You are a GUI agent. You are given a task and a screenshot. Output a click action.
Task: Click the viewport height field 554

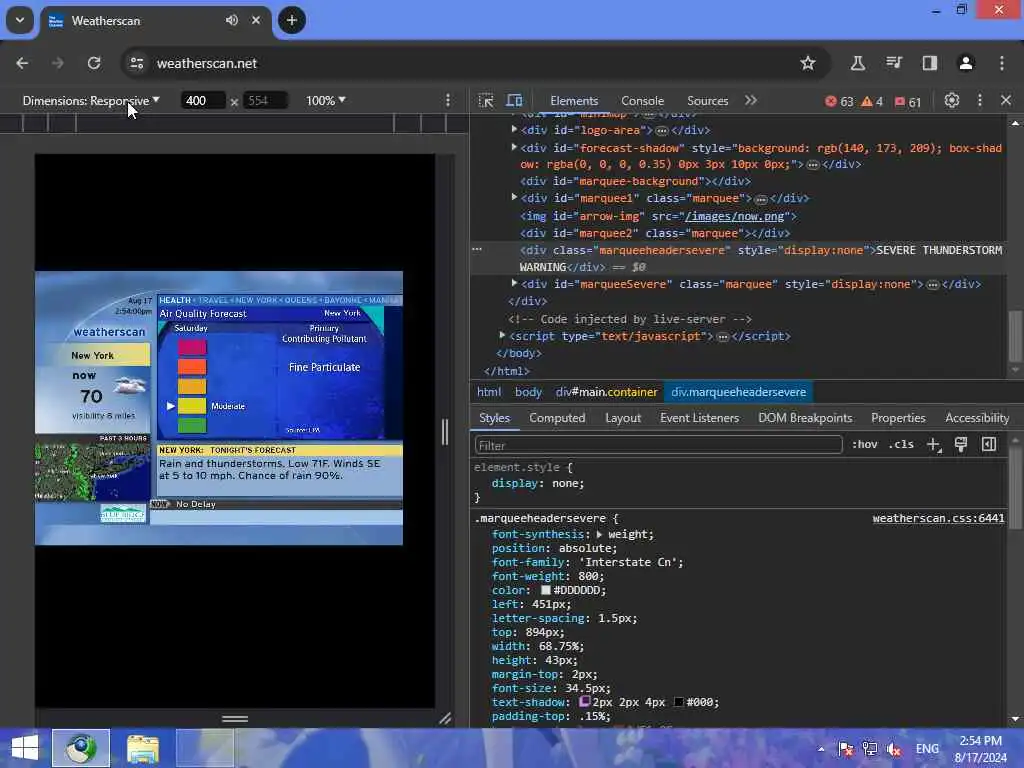(265, 101)
